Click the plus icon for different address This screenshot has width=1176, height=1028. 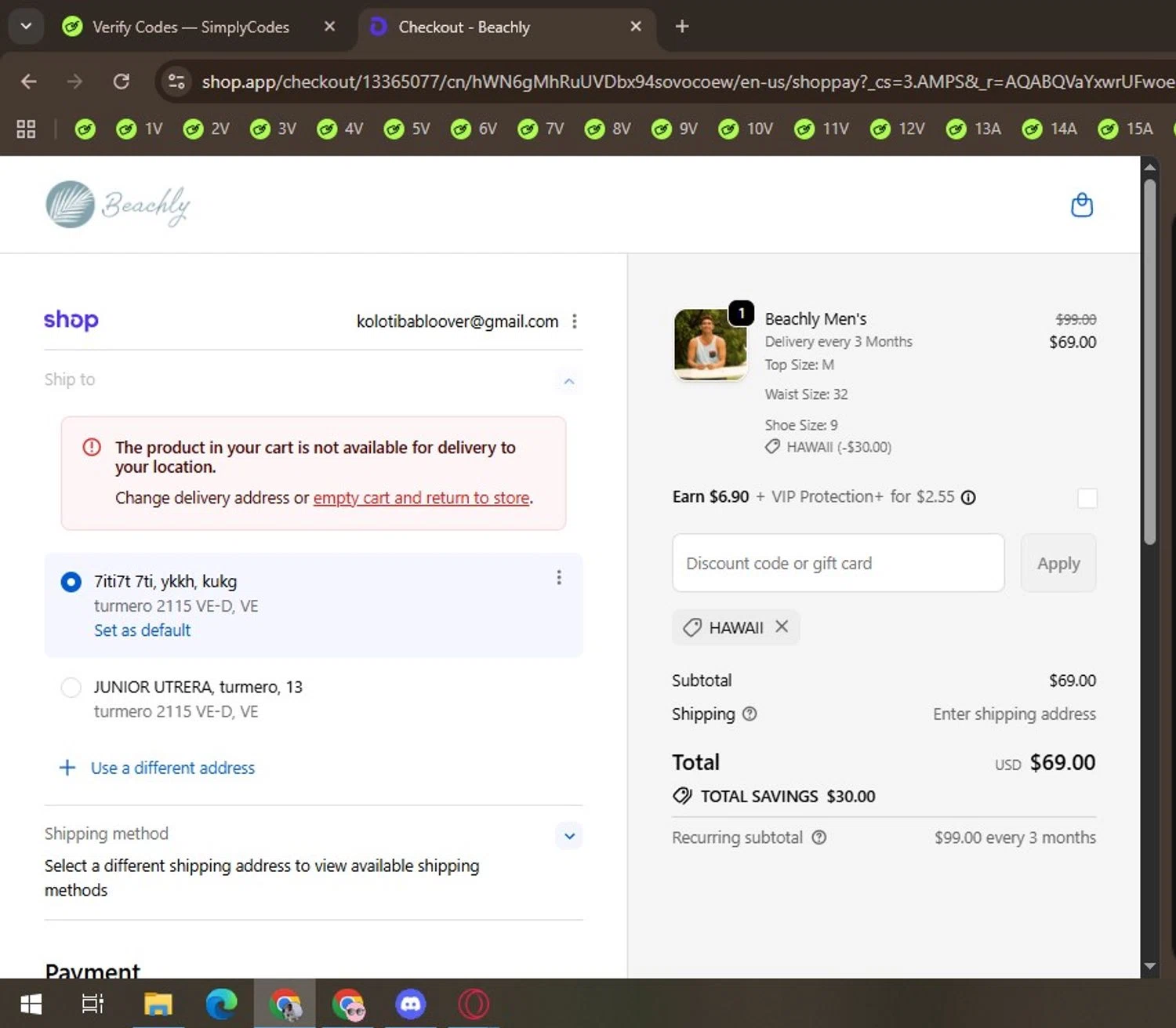pyautogui.click(x=67, y=768)
